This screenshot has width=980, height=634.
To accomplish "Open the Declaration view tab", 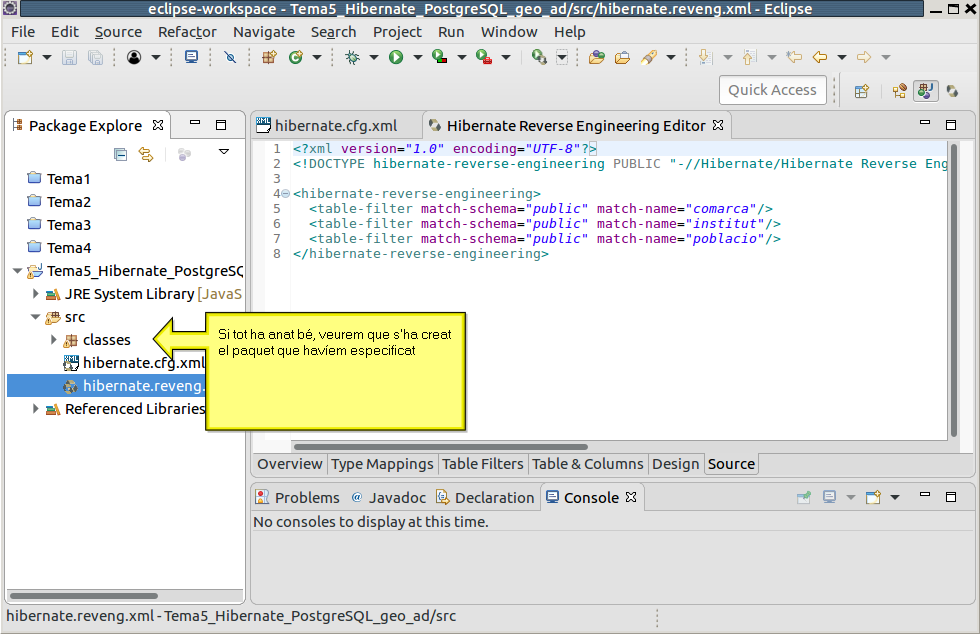I will (486, 498).
